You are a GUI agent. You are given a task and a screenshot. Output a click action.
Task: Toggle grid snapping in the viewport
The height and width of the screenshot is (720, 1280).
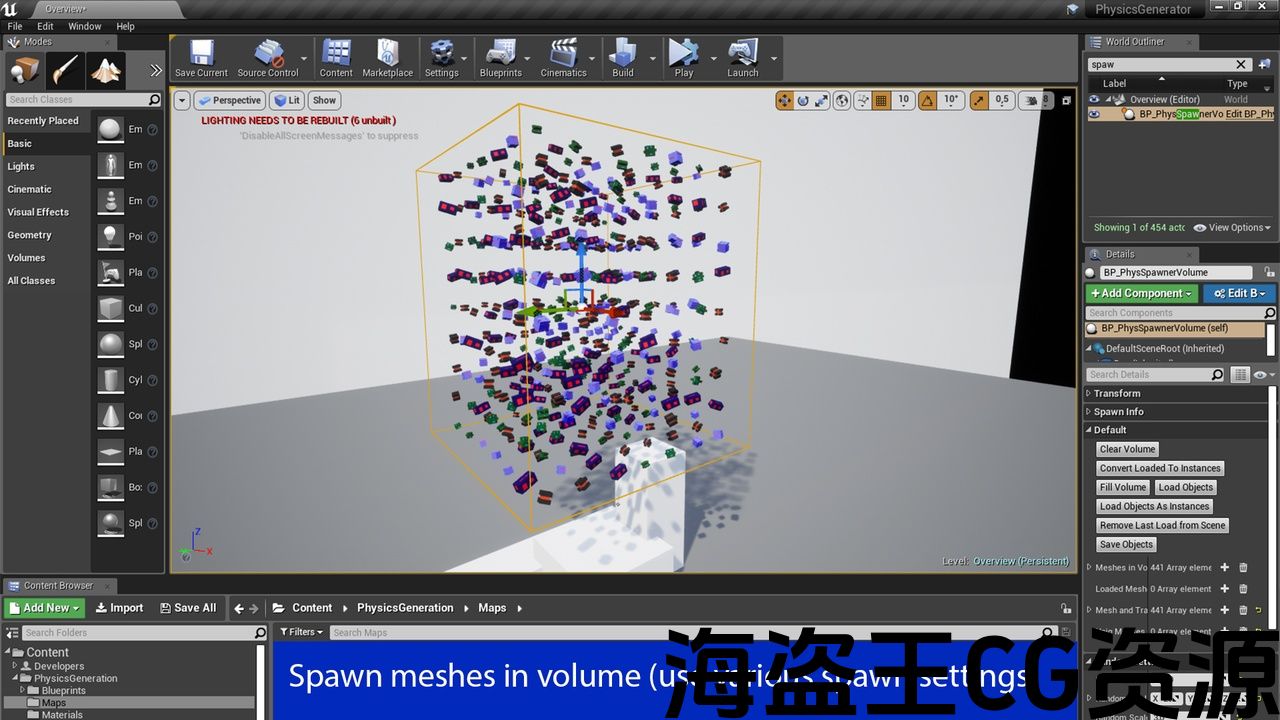coord(881,100)
